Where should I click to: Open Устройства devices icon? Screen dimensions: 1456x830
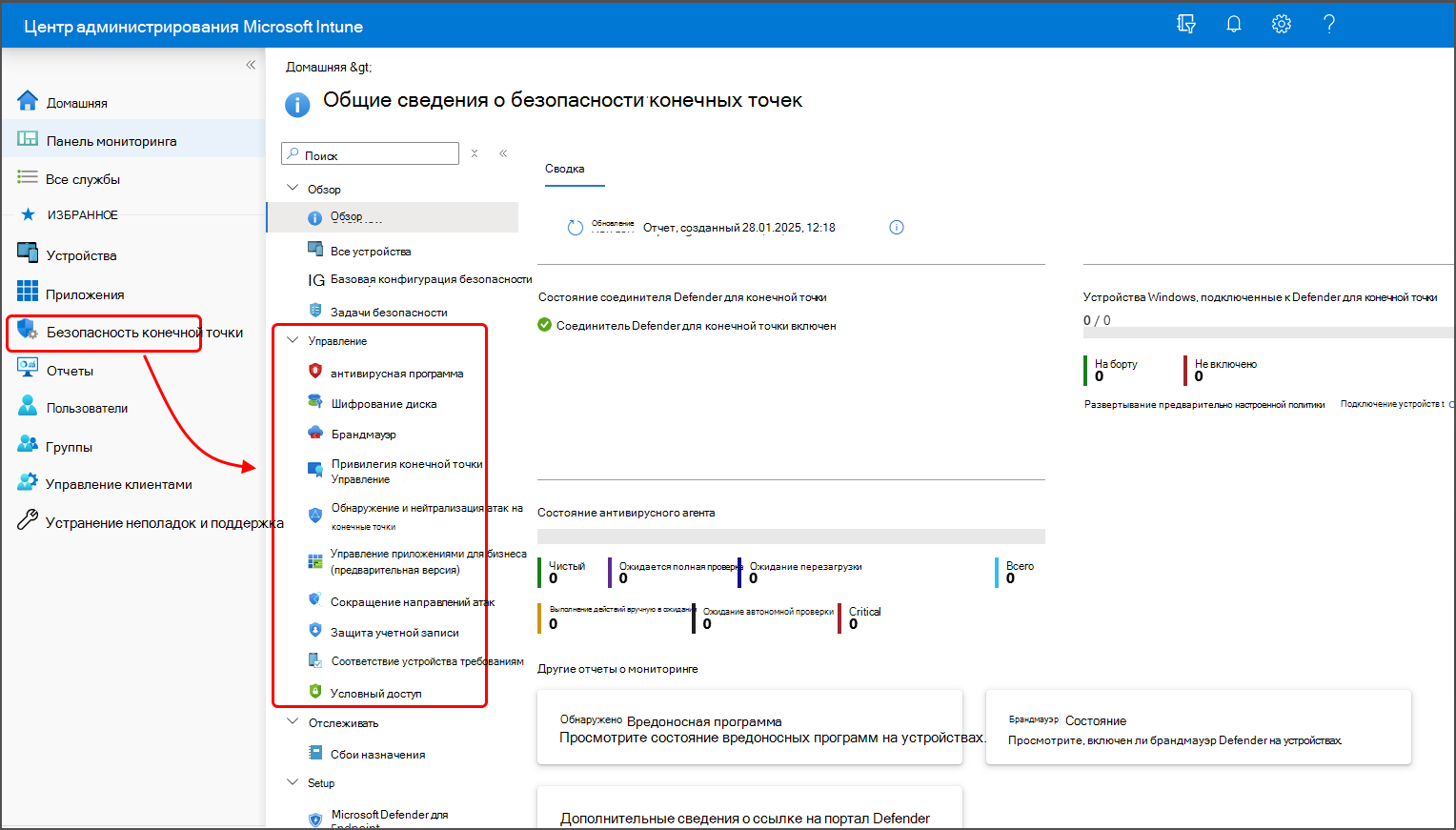[x=28, y=253]
